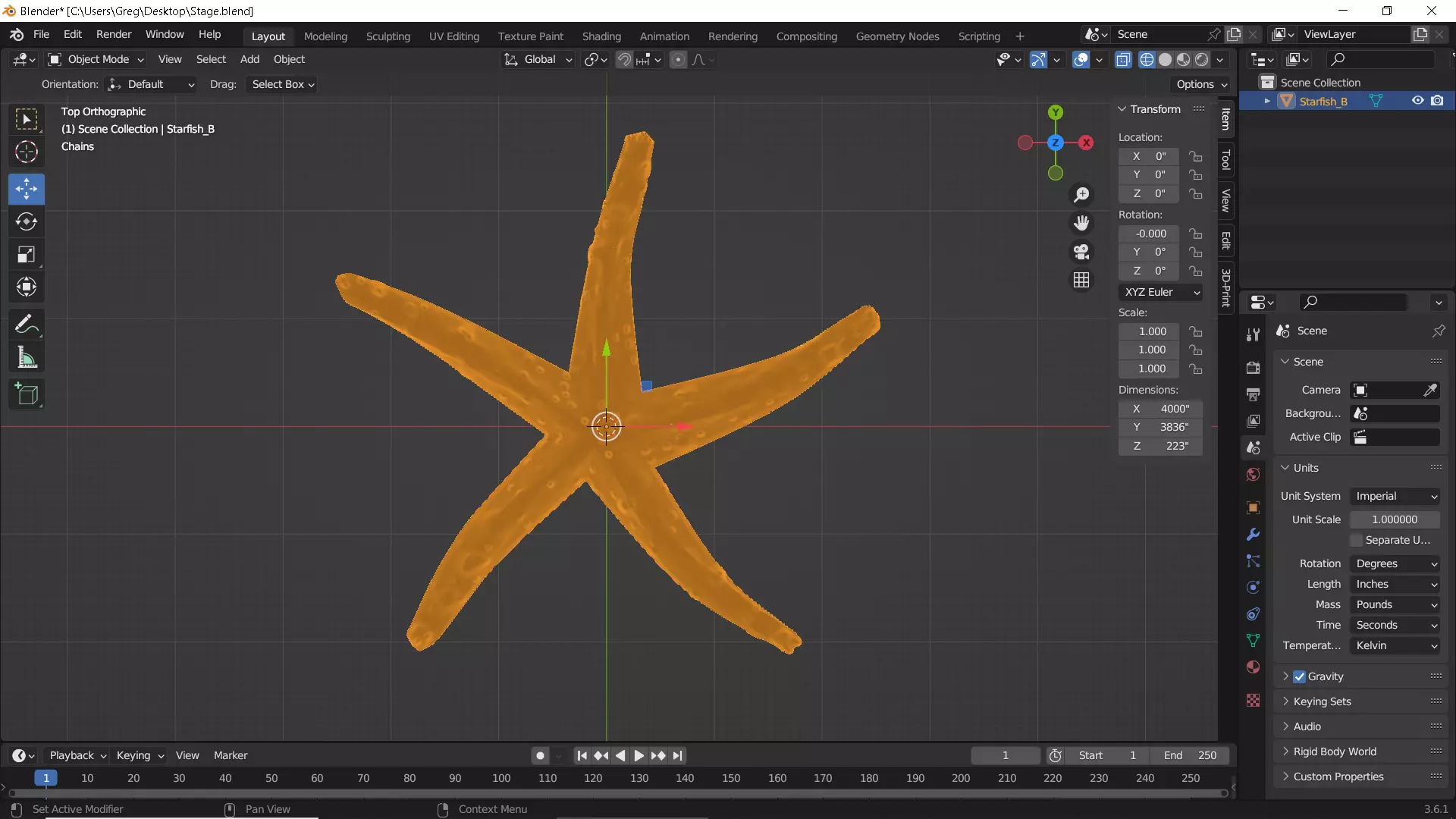Open the Render menu
This screenshot has height=819, width=1456.
pos(114,34)
